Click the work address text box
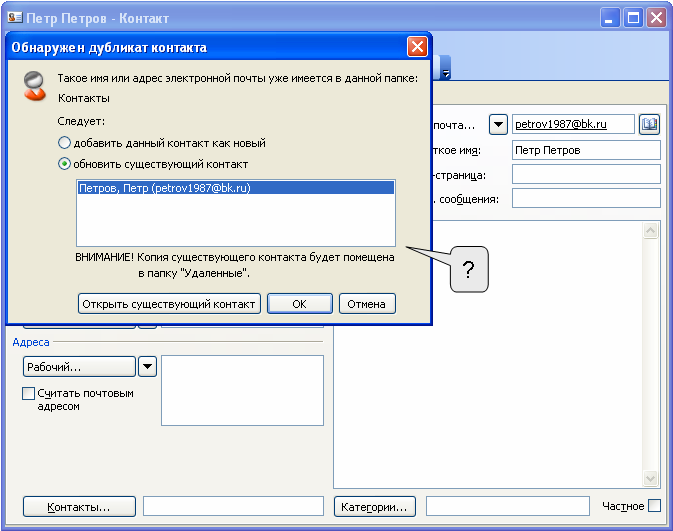 click(243, 390)
